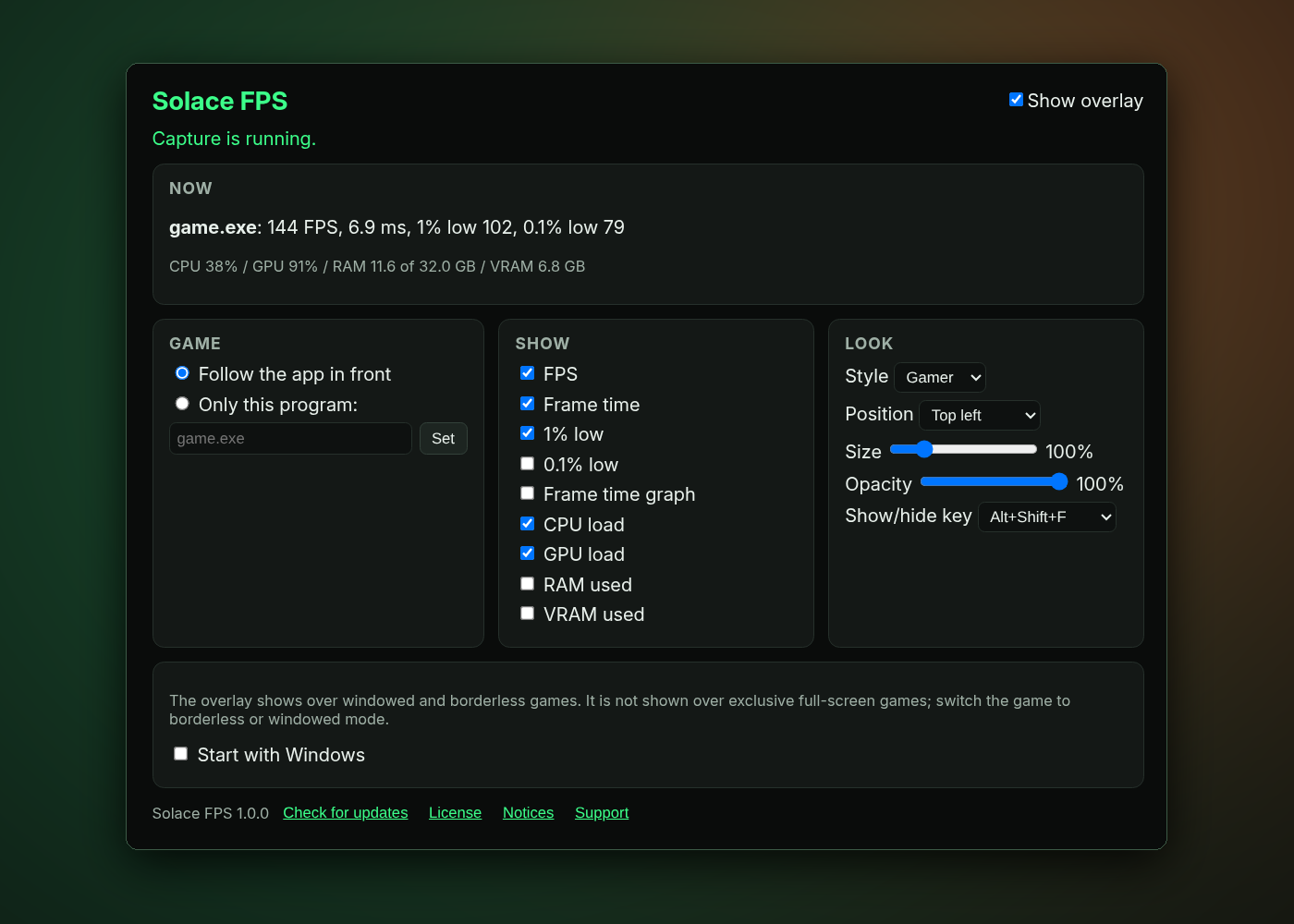Click the 'CPU 38% / GPU 91%' usage line
This screenshot has height=924, width=1294.
[x=377, y=266]
